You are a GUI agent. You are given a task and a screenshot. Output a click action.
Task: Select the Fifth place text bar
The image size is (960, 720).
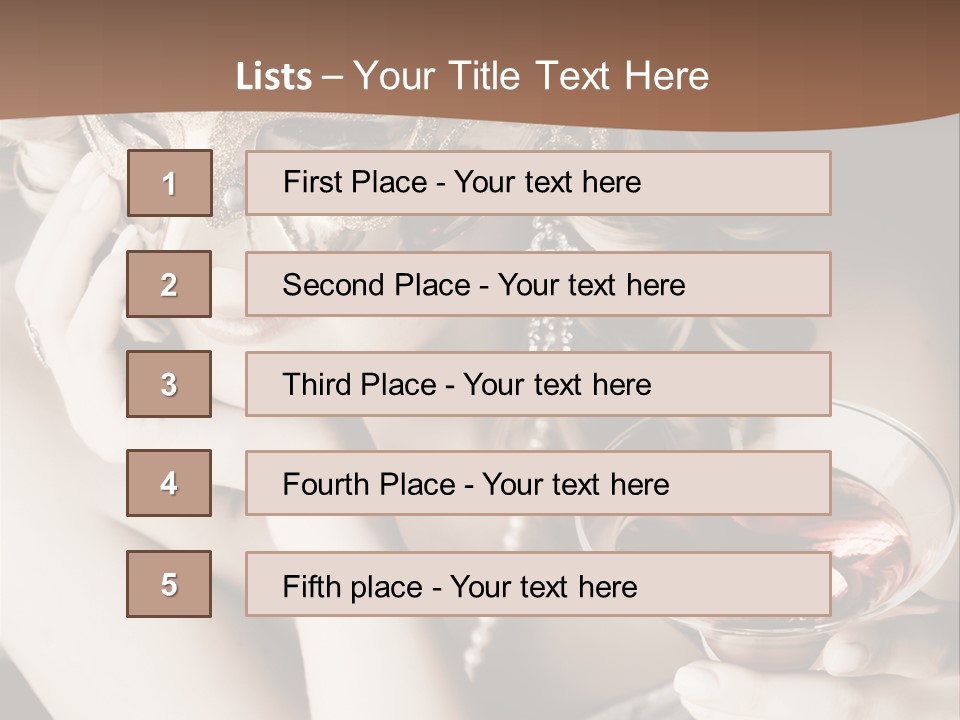point(538,584)
